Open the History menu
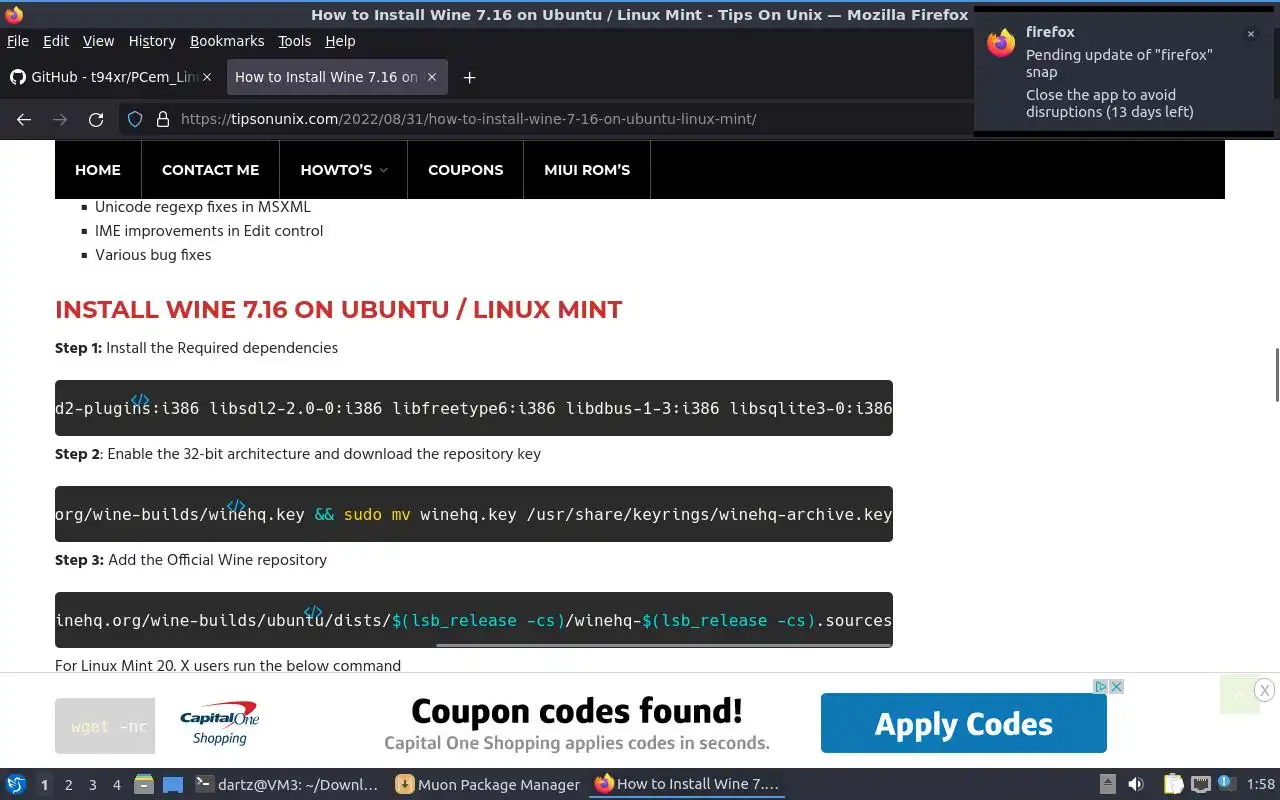 152,41
